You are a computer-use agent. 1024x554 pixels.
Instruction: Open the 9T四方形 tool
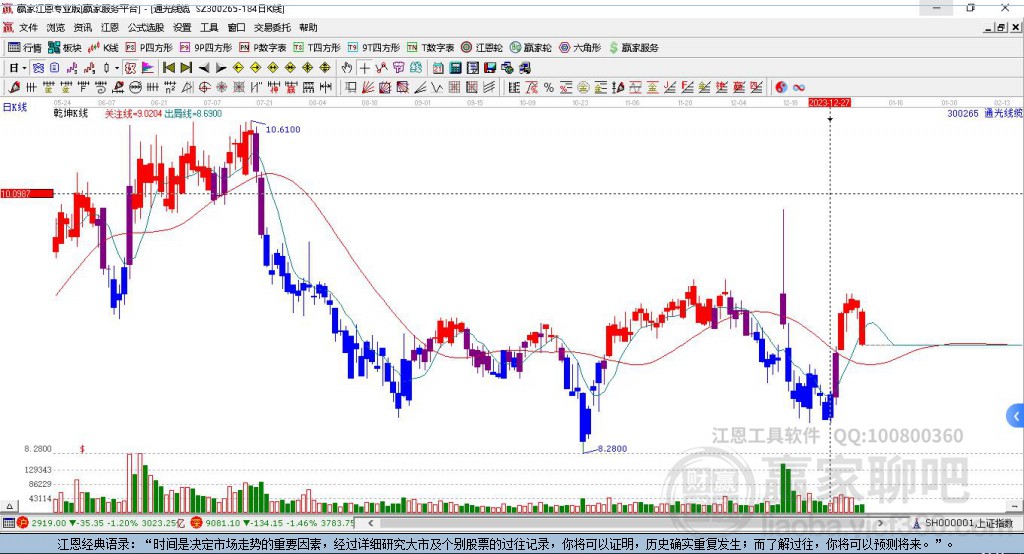click(x=374, y=48)
